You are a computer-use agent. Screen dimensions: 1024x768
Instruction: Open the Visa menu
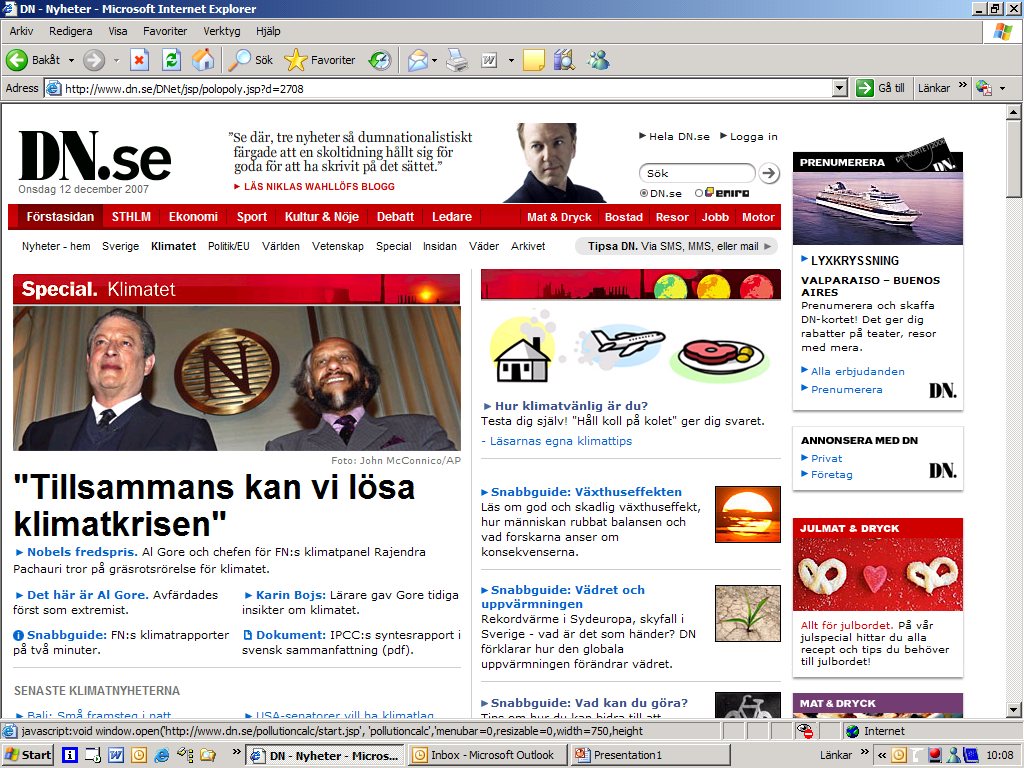(x=118, y=31)
